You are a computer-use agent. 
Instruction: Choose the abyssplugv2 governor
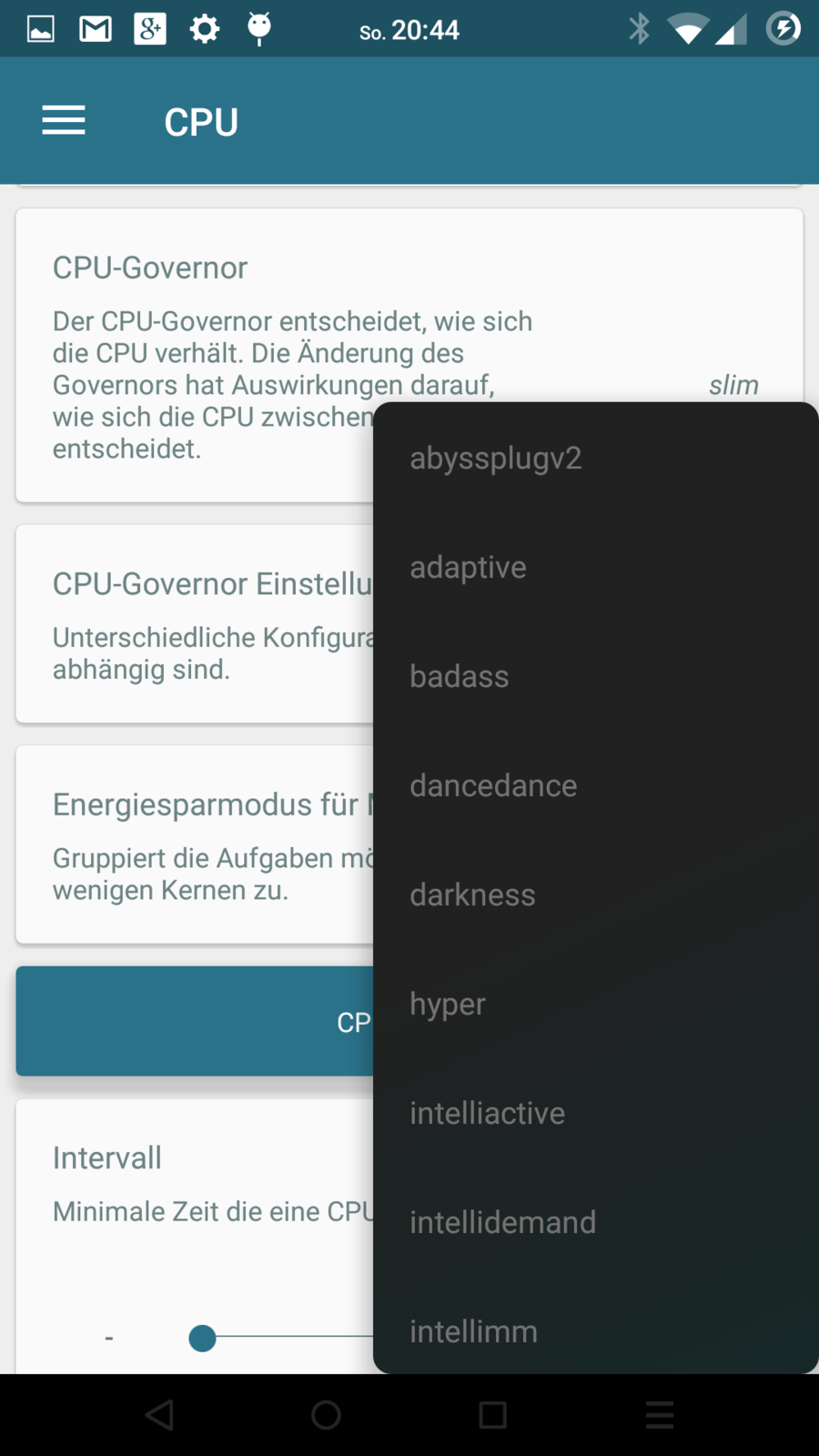tap(496, 458)
